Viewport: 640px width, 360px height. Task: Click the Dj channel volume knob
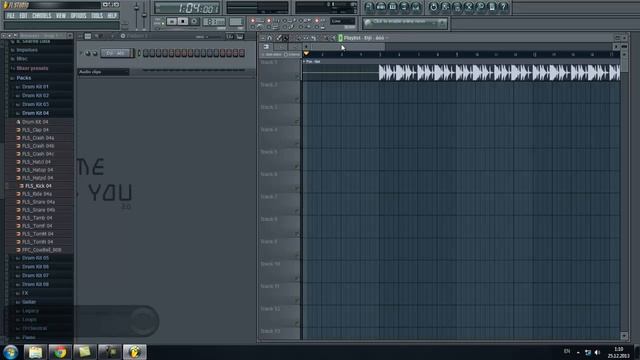[x=95, y=53]
